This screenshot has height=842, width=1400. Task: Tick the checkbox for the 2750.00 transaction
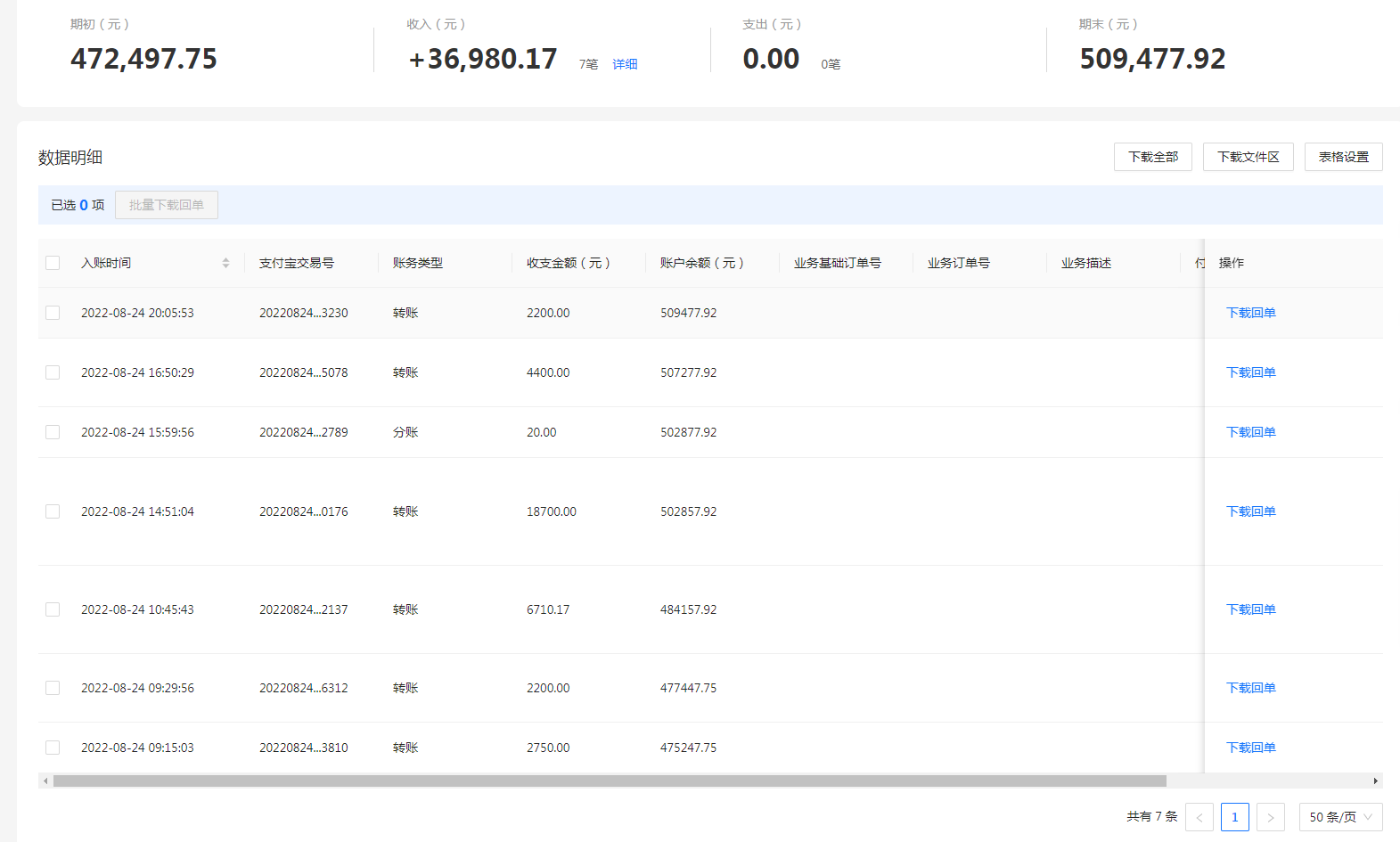point(53,748)
